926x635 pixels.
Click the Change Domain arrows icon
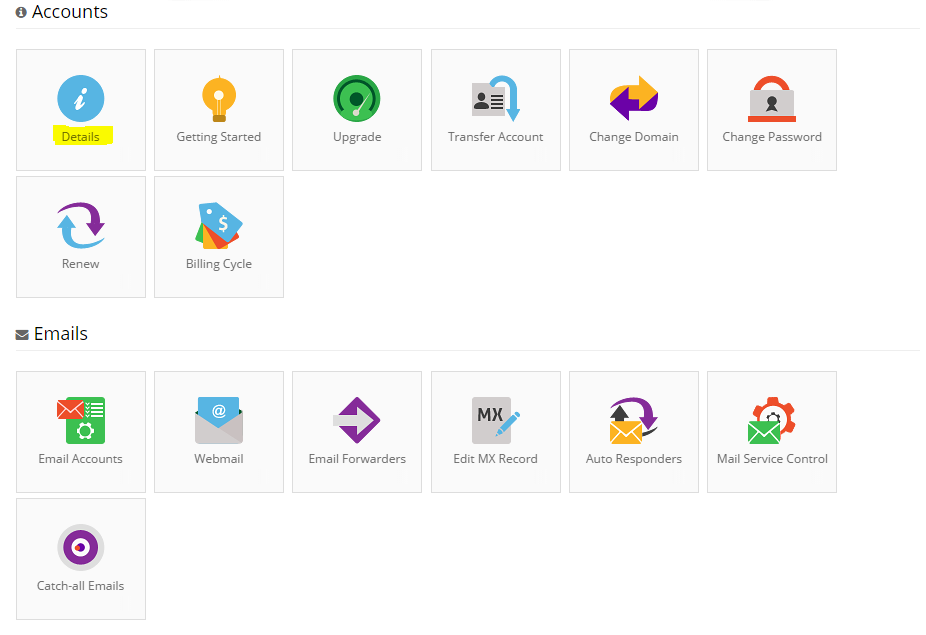coord(633,98)
